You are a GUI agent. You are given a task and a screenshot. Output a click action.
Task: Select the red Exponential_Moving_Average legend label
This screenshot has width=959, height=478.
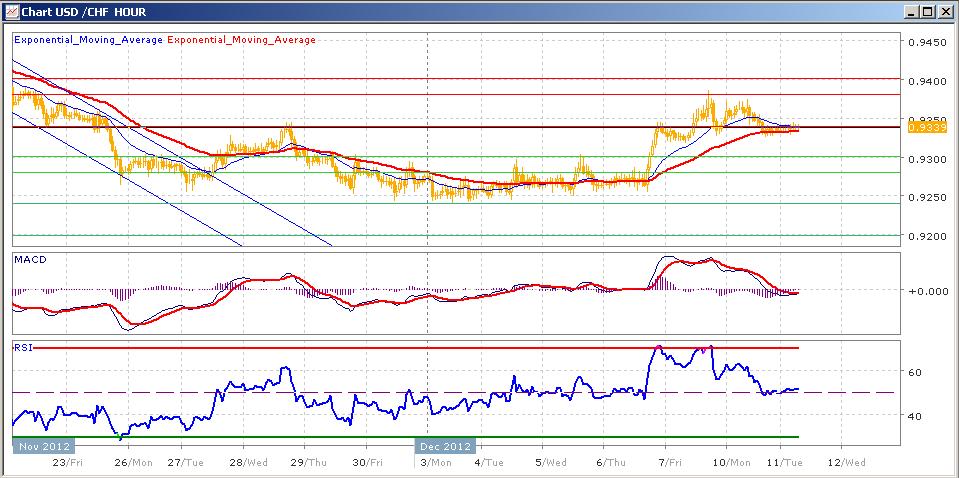click(240, 40)
